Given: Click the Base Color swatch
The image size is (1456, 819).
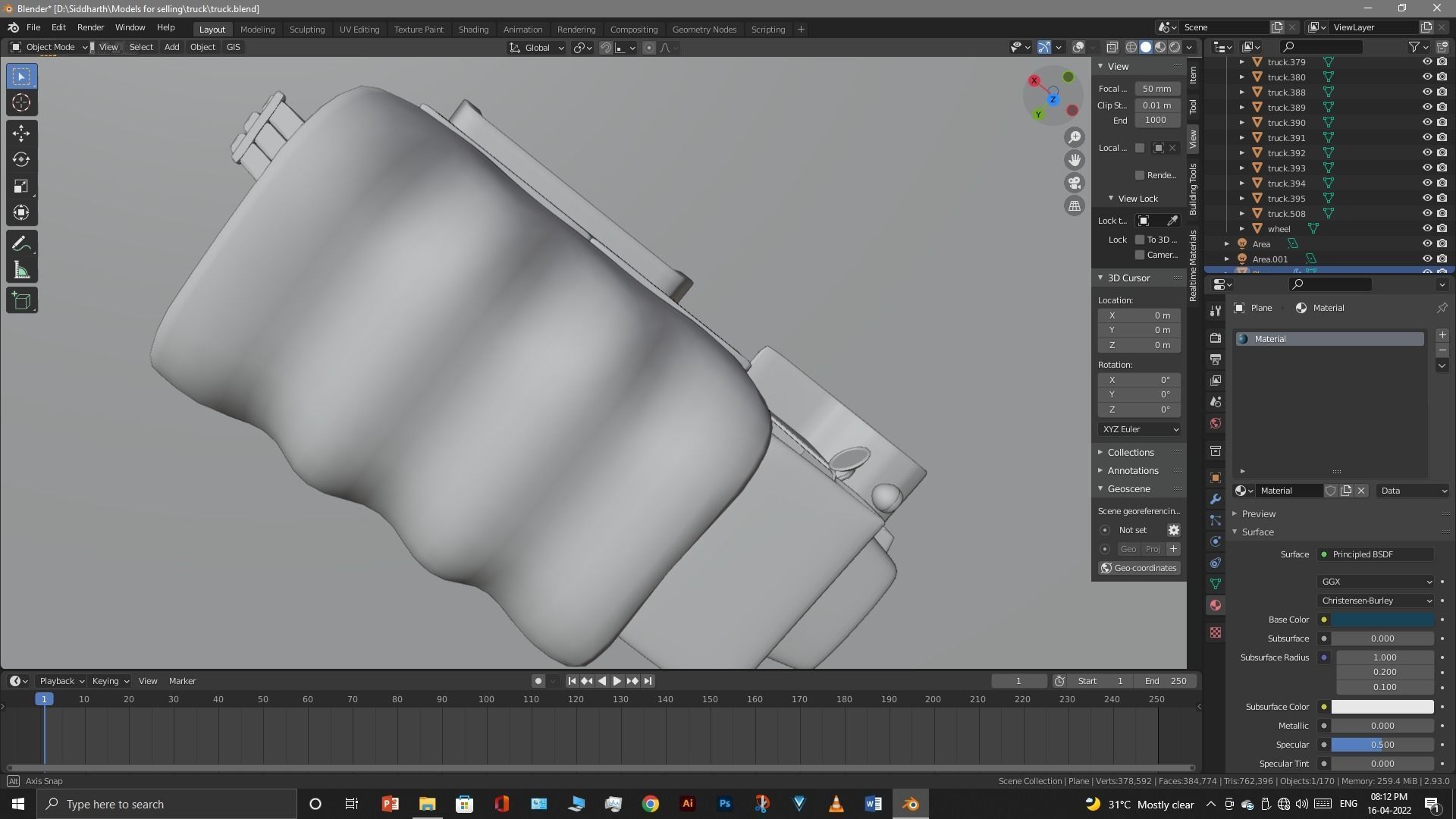Looking at the screenshot, I should tap(1382, 620).
